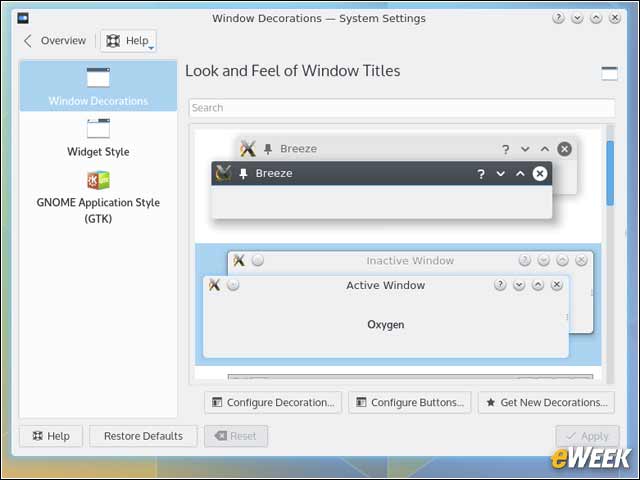
Task: Select the Breeze decoration preview
Action: (x=398, y=185)
